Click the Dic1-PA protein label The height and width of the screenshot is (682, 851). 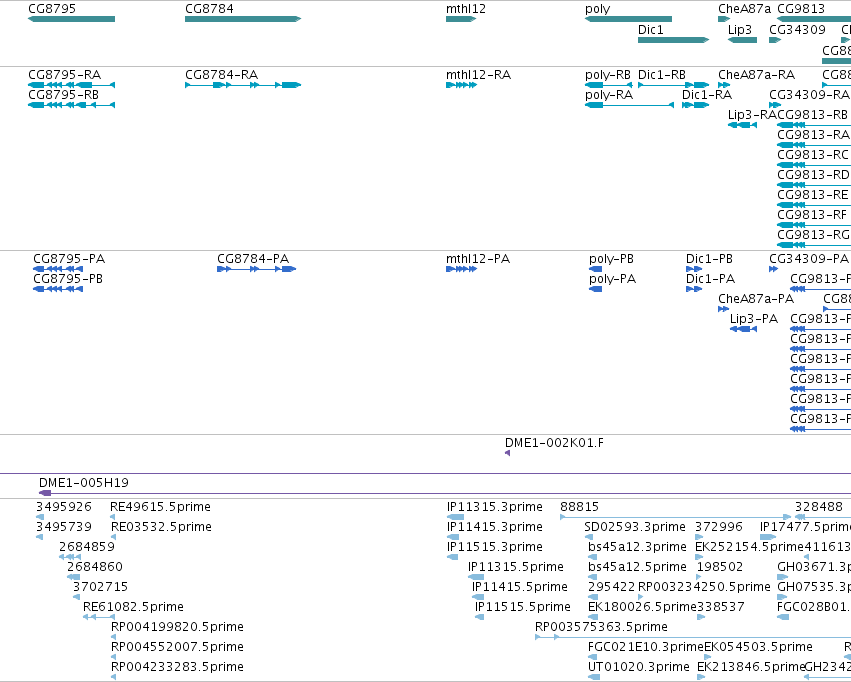[x=710, y=279]
